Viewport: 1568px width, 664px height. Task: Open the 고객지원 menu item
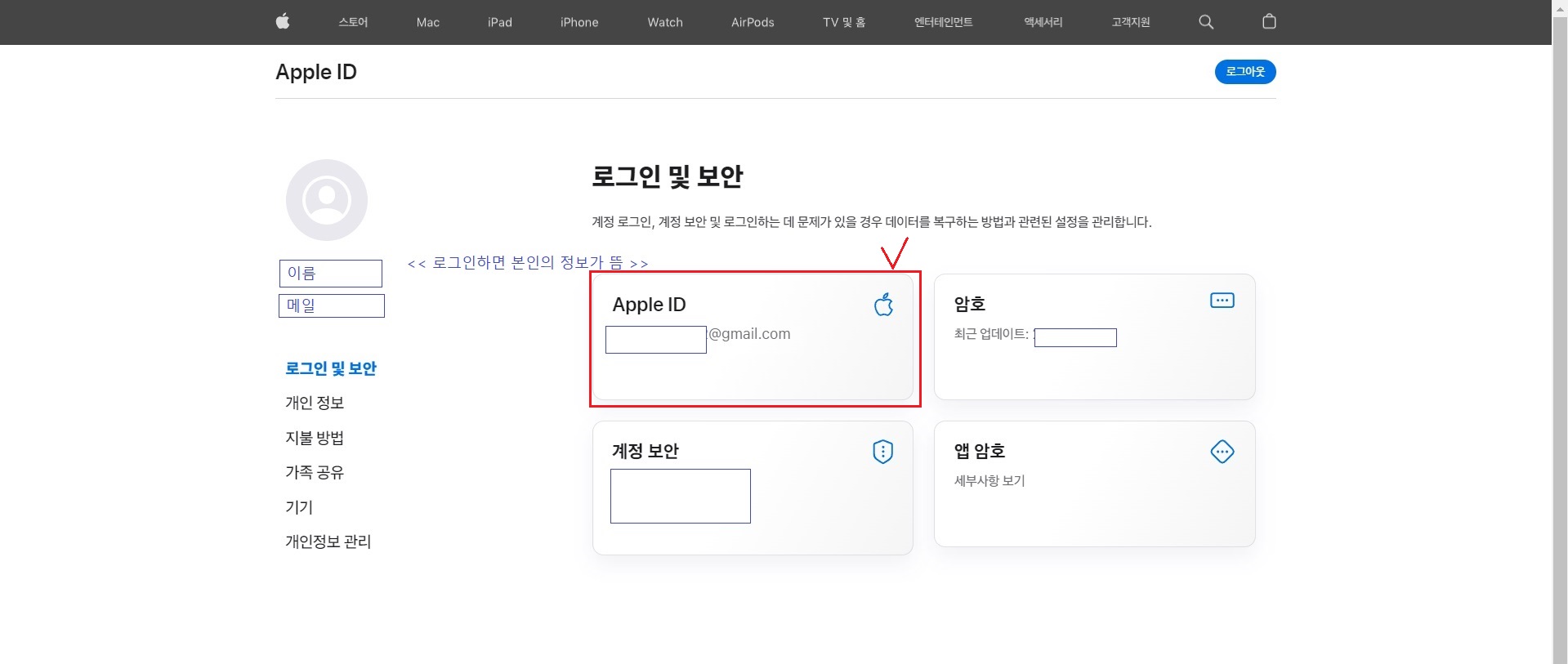tap(1131, 22)
